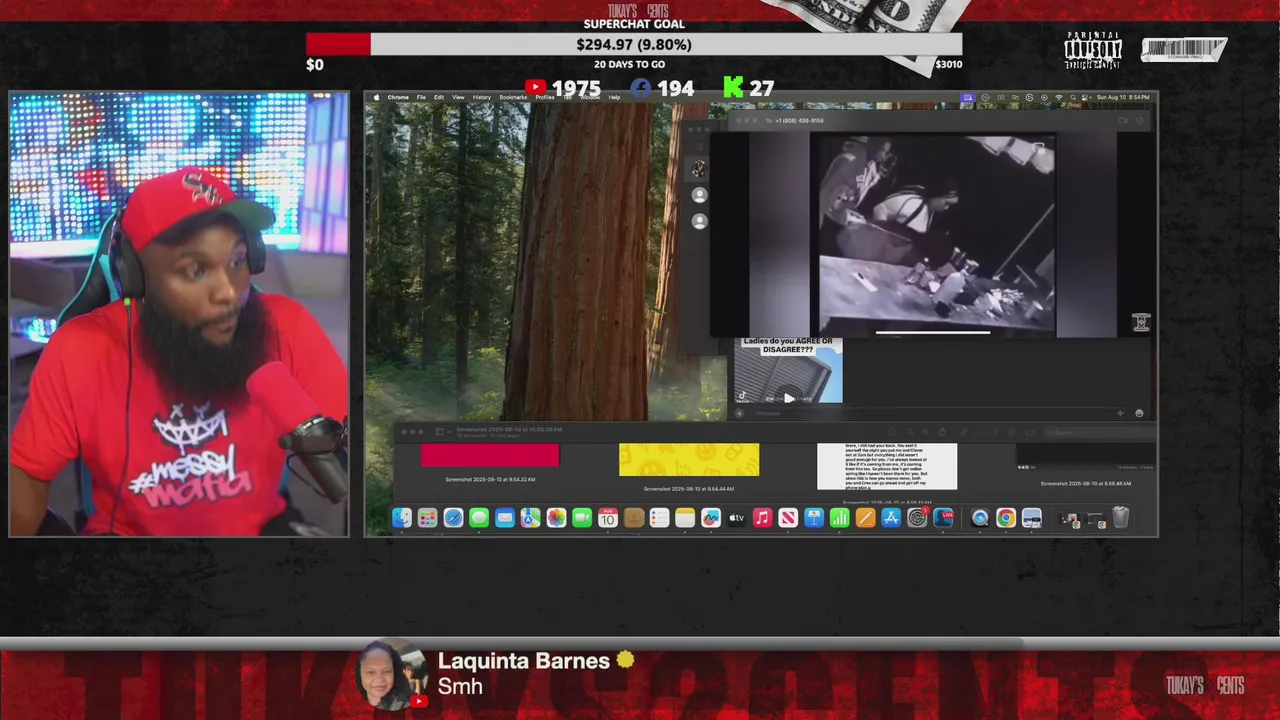Open the History menu
The height and width of the screenshot is (720, 1280).
481,97
